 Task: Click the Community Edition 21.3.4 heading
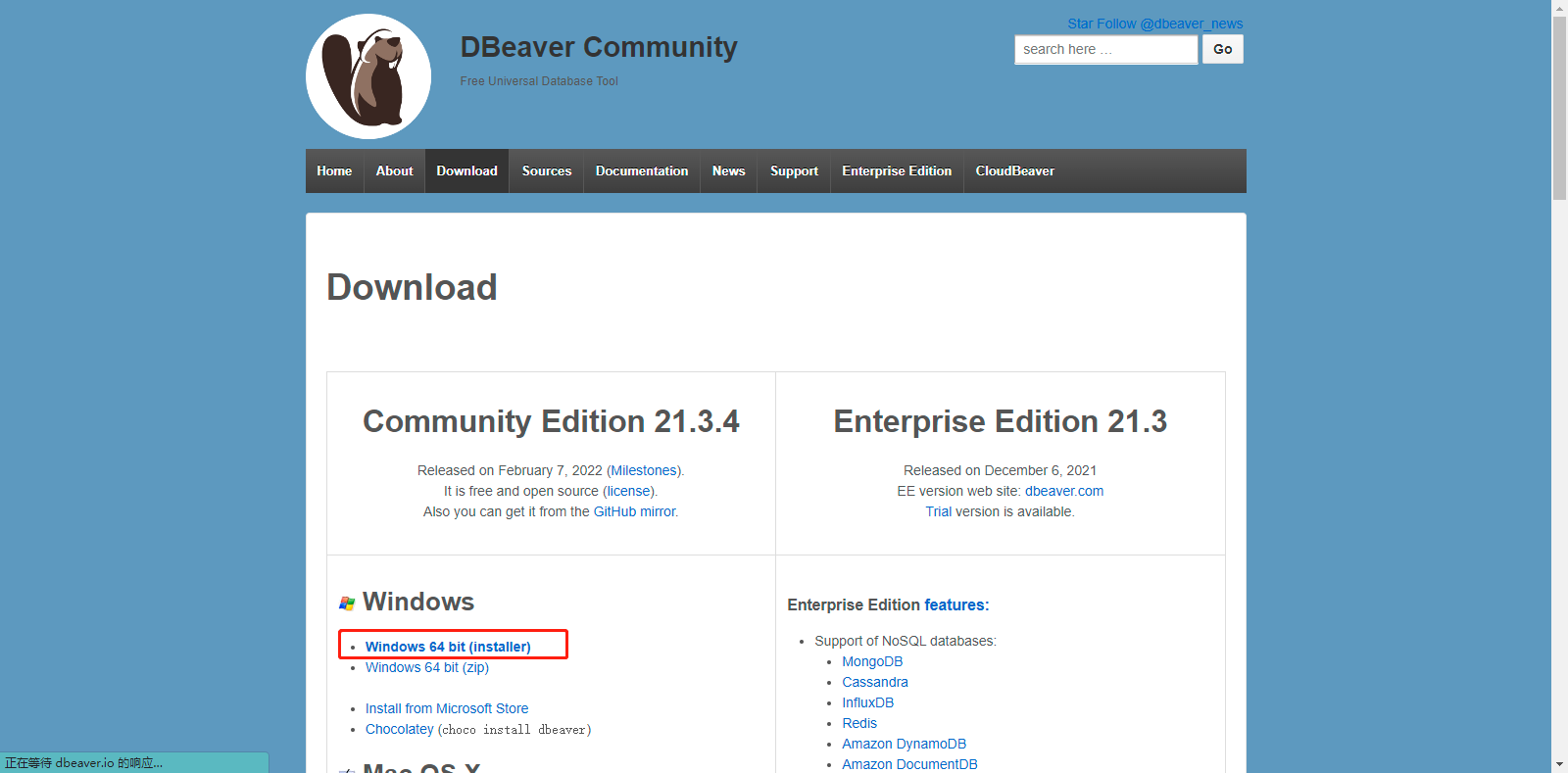click(x=551, y=421)
